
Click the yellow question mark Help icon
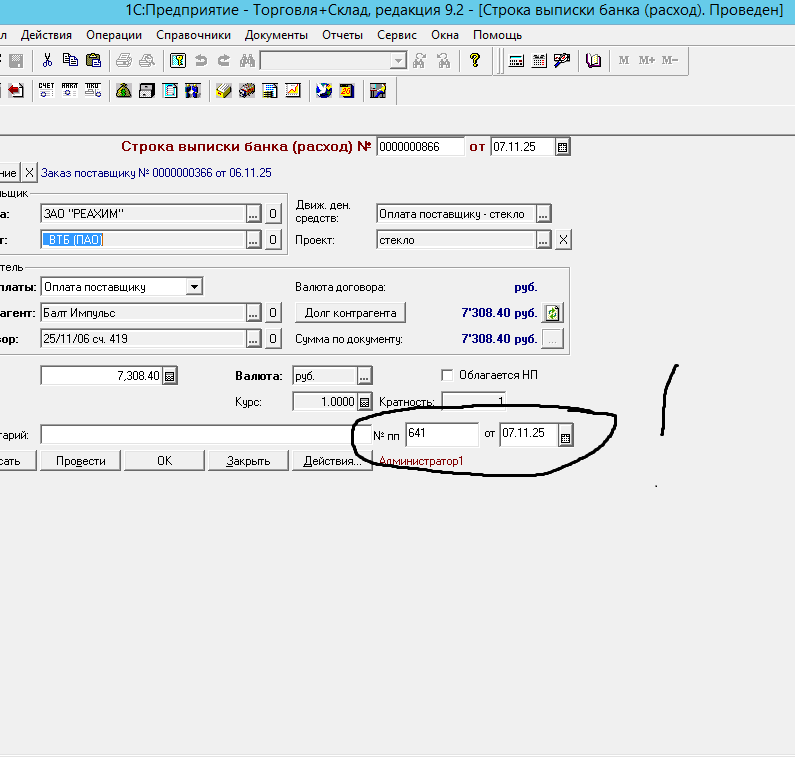(x=475, y=60)
